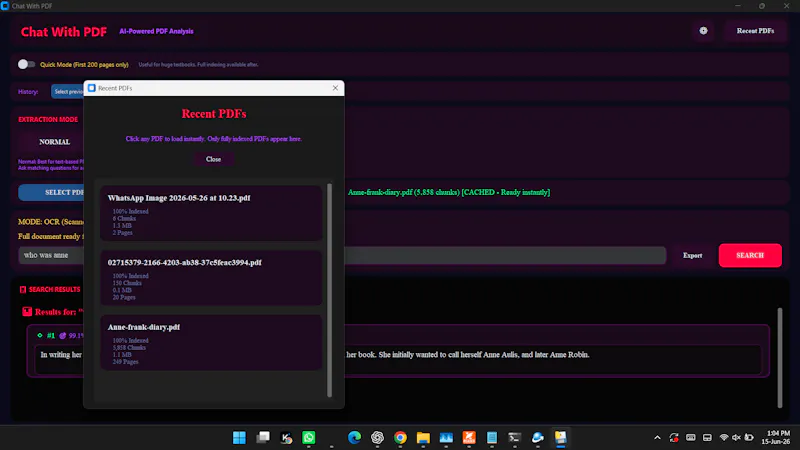
Task: Click the theme circle icon beside Recent PDFs
Action: pyautogui.click(x=703, y=31)
